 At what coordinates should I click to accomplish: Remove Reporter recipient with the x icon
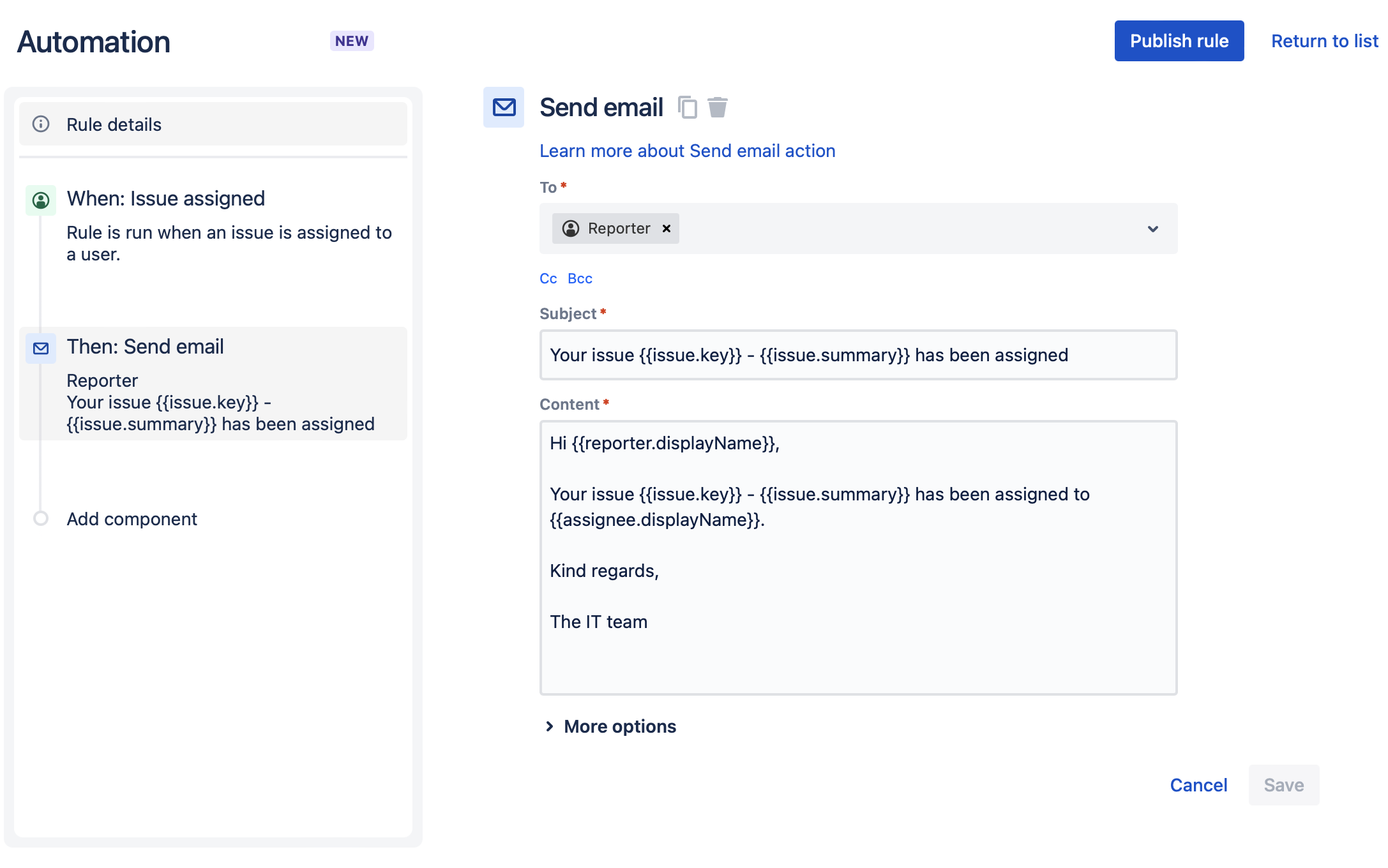pyautogui.click(x=666, y=228)
